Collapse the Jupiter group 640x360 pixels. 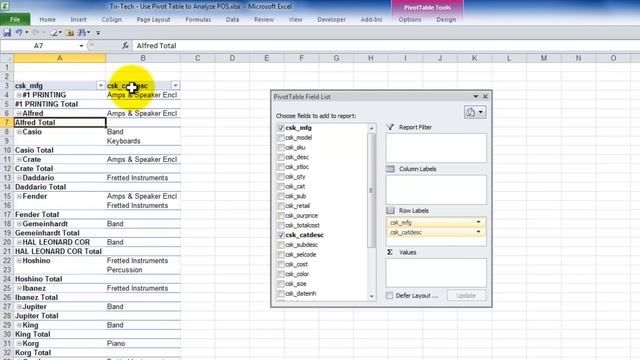pos(19,307)
